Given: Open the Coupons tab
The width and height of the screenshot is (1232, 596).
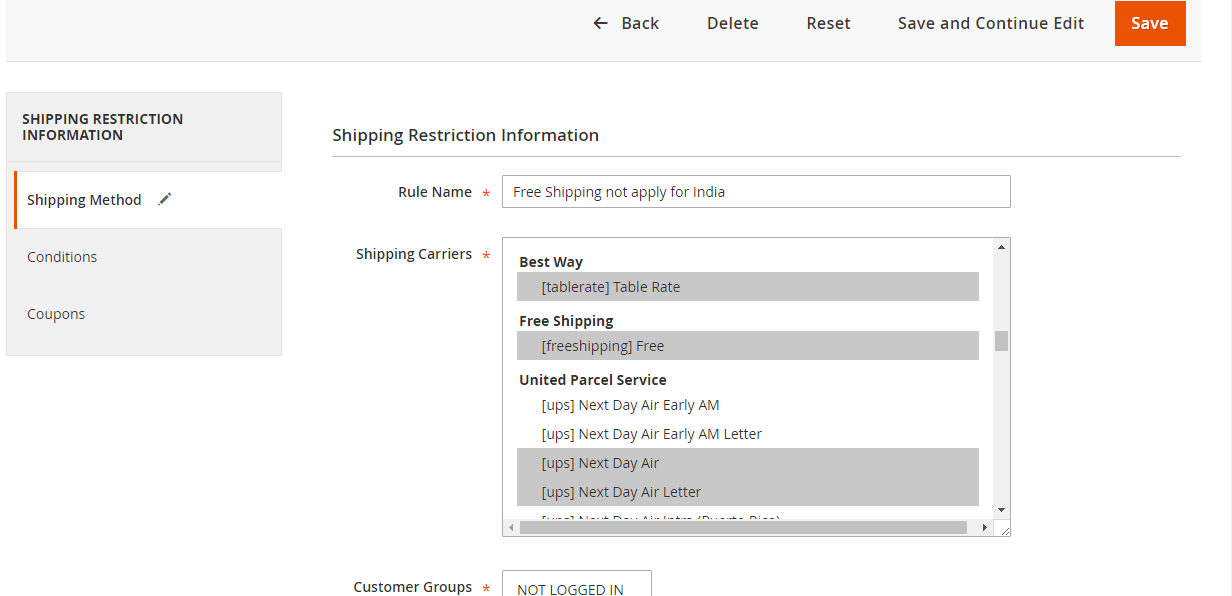Looking at the screenshot, I should click(56, 314).
